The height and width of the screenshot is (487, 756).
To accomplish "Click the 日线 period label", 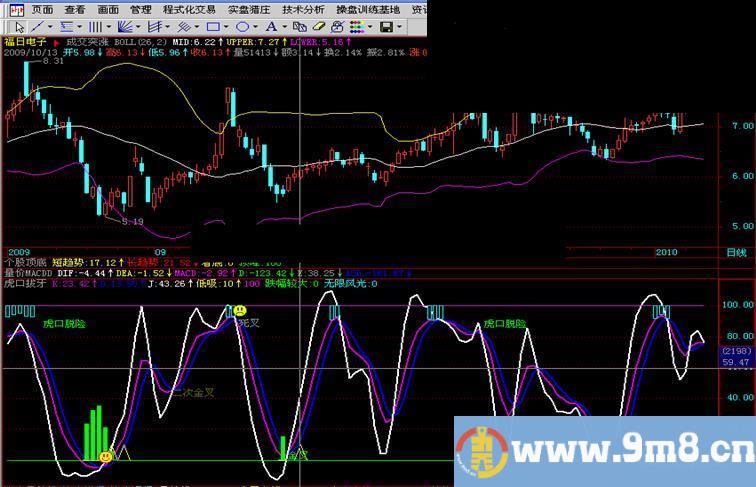I will [735, 253].
